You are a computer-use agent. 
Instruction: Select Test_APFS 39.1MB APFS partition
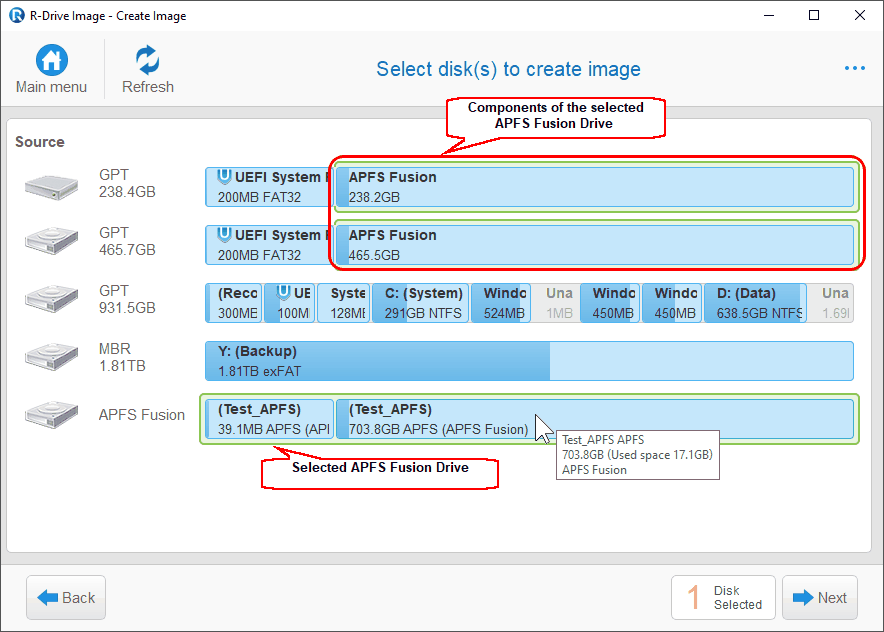tap(269, 419)
